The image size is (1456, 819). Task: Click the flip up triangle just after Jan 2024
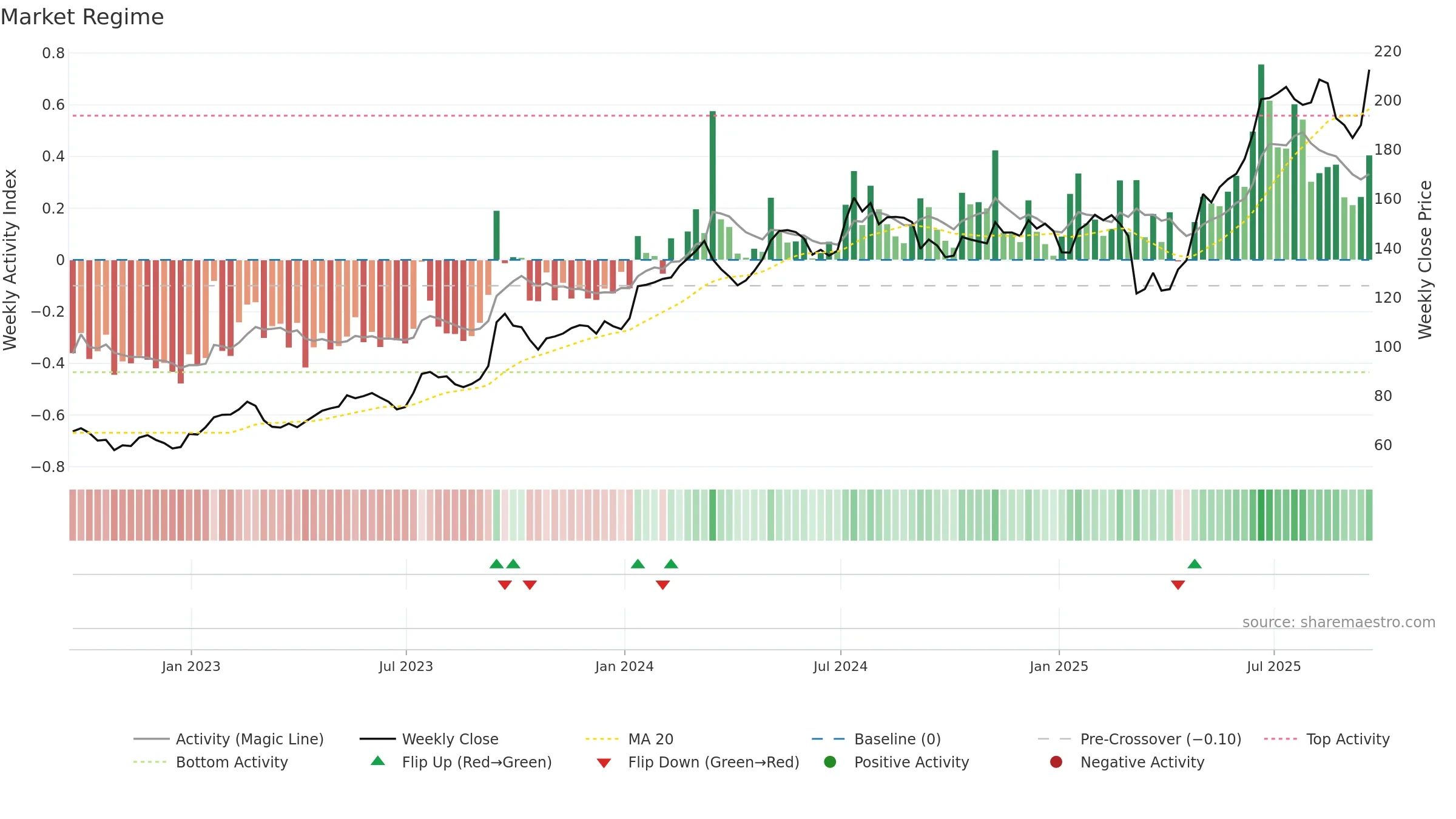click(638, 564)
